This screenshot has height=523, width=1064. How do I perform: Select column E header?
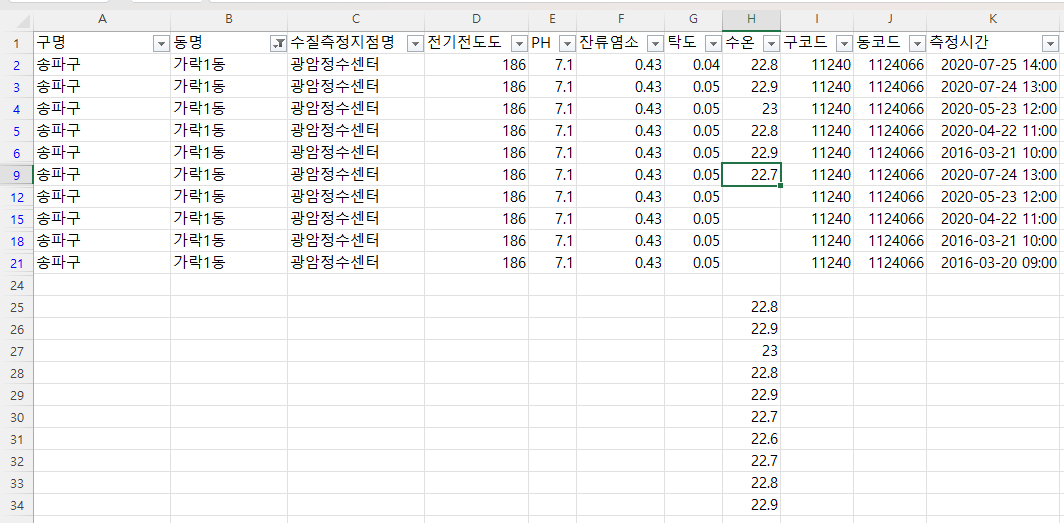tap(552, 20)
